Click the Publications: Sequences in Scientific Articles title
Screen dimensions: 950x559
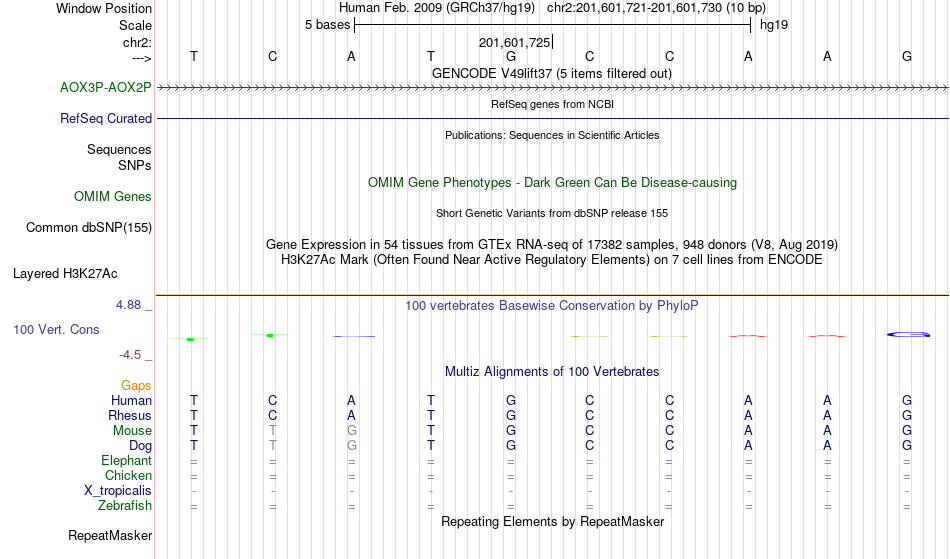click(x=552, y=135)
